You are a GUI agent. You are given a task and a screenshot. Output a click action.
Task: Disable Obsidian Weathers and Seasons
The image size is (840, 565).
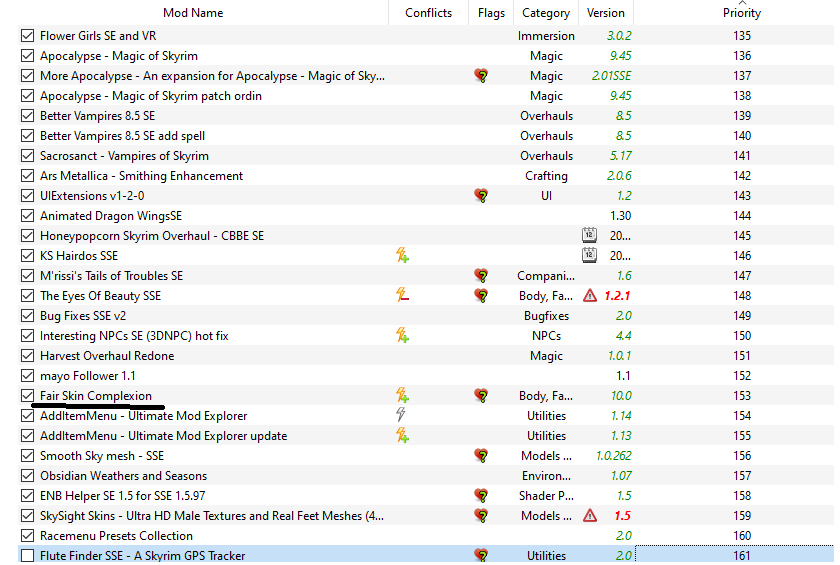[27, 476]
